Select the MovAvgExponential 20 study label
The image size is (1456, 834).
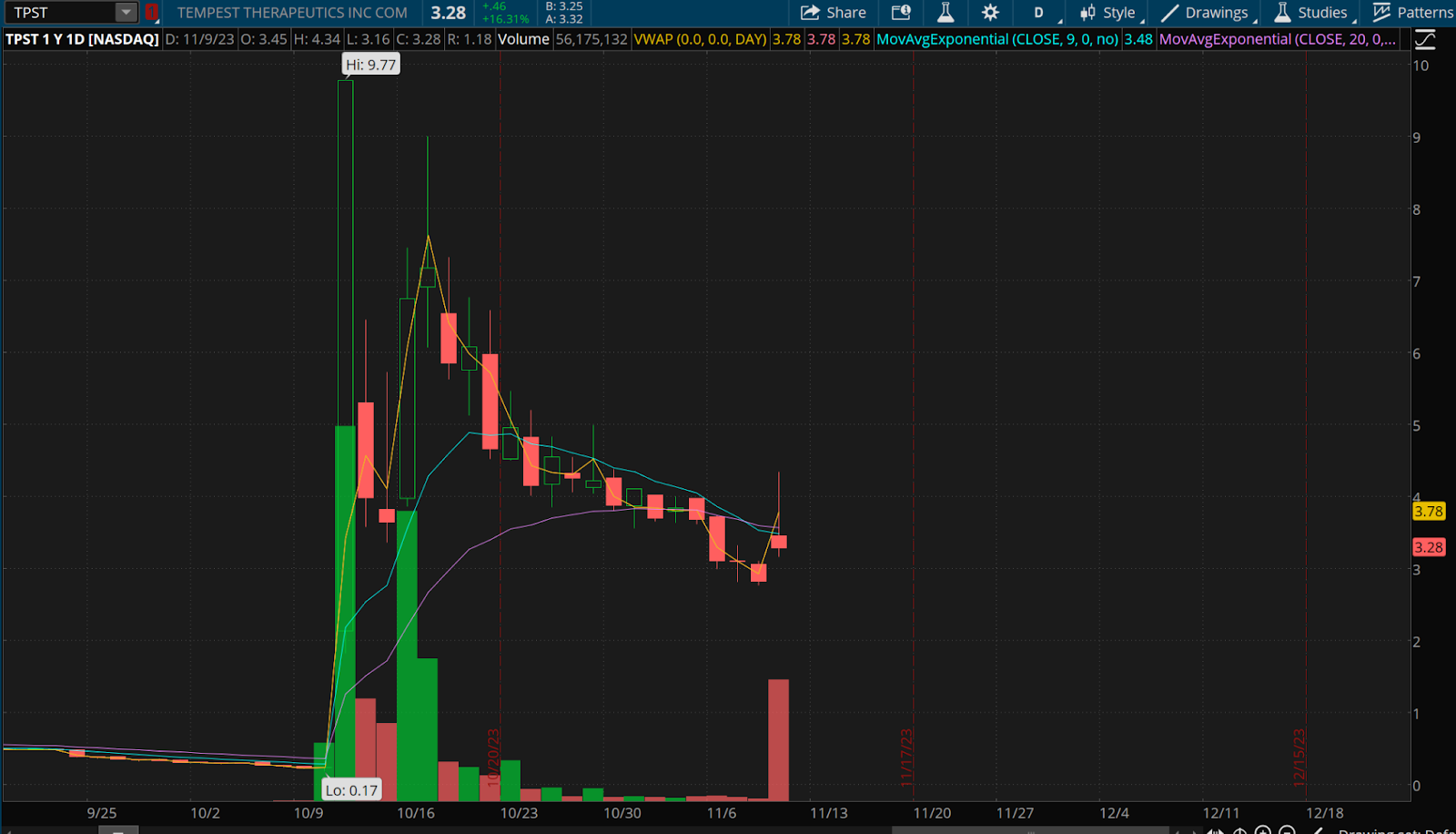[x=1277, y=39]
